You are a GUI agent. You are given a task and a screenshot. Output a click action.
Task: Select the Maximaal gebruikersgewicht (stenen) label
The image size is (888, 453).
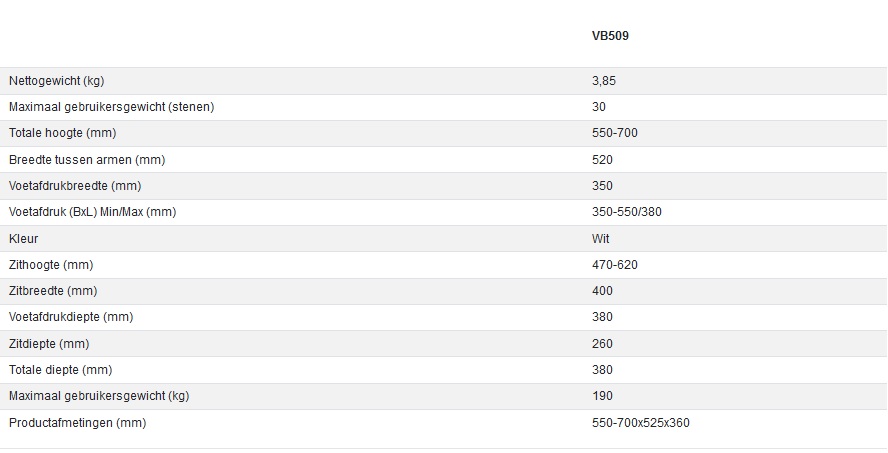pos(111,107)
